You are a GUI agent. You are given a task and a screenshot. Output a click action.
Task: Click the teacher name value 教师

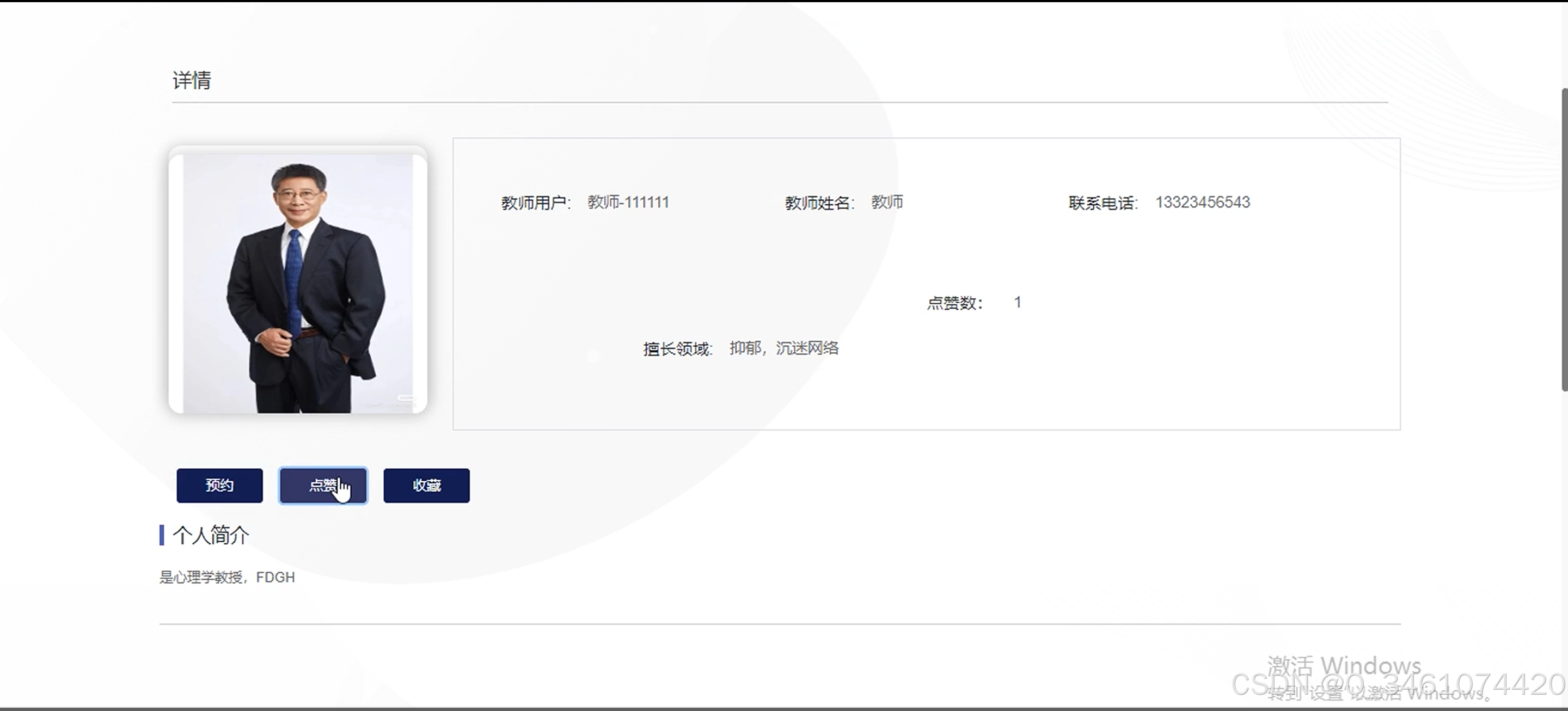tap(887, 202)
